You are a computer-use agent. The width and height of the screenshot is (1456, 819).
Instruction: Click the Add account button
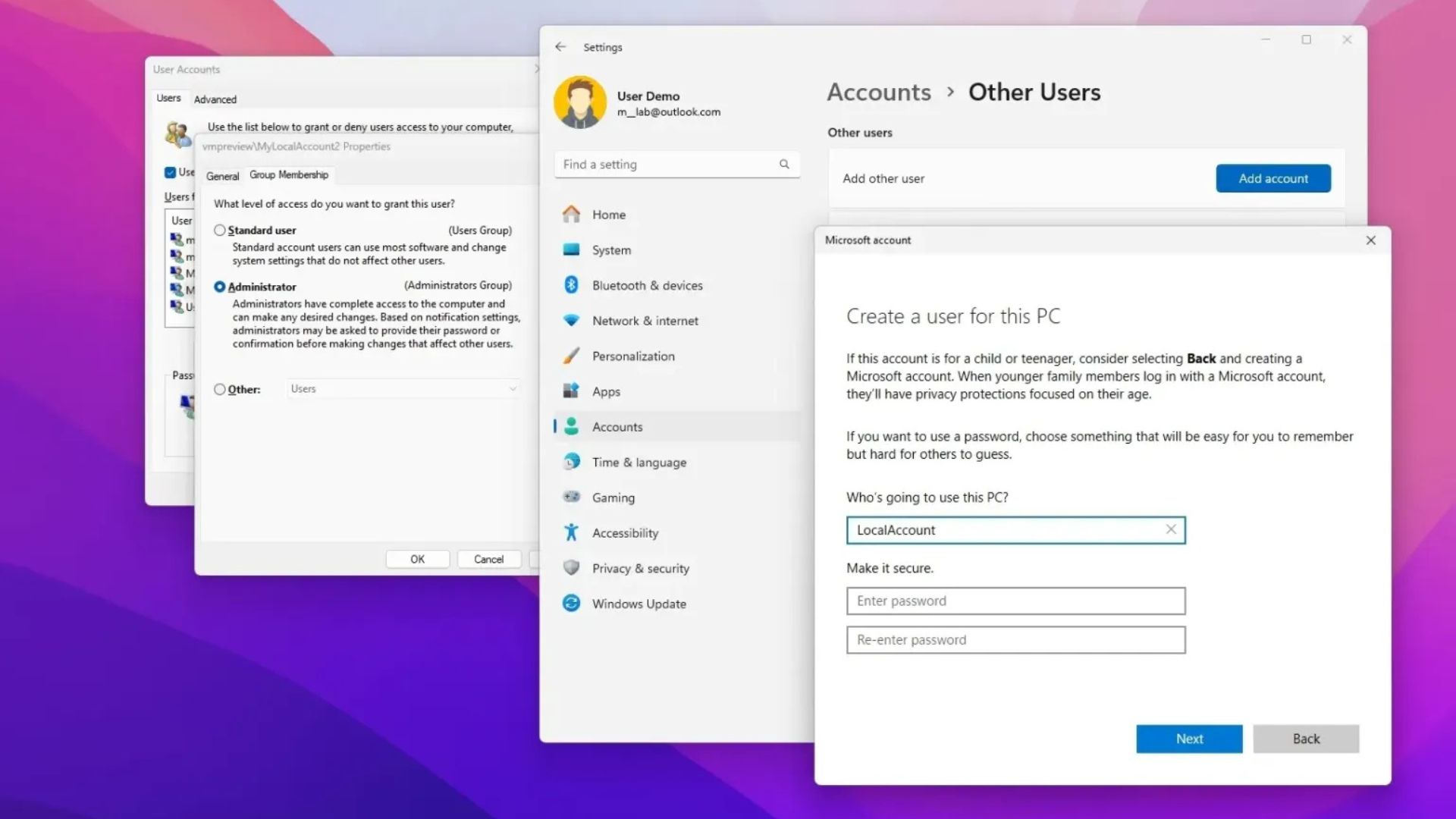point(1272,178)
